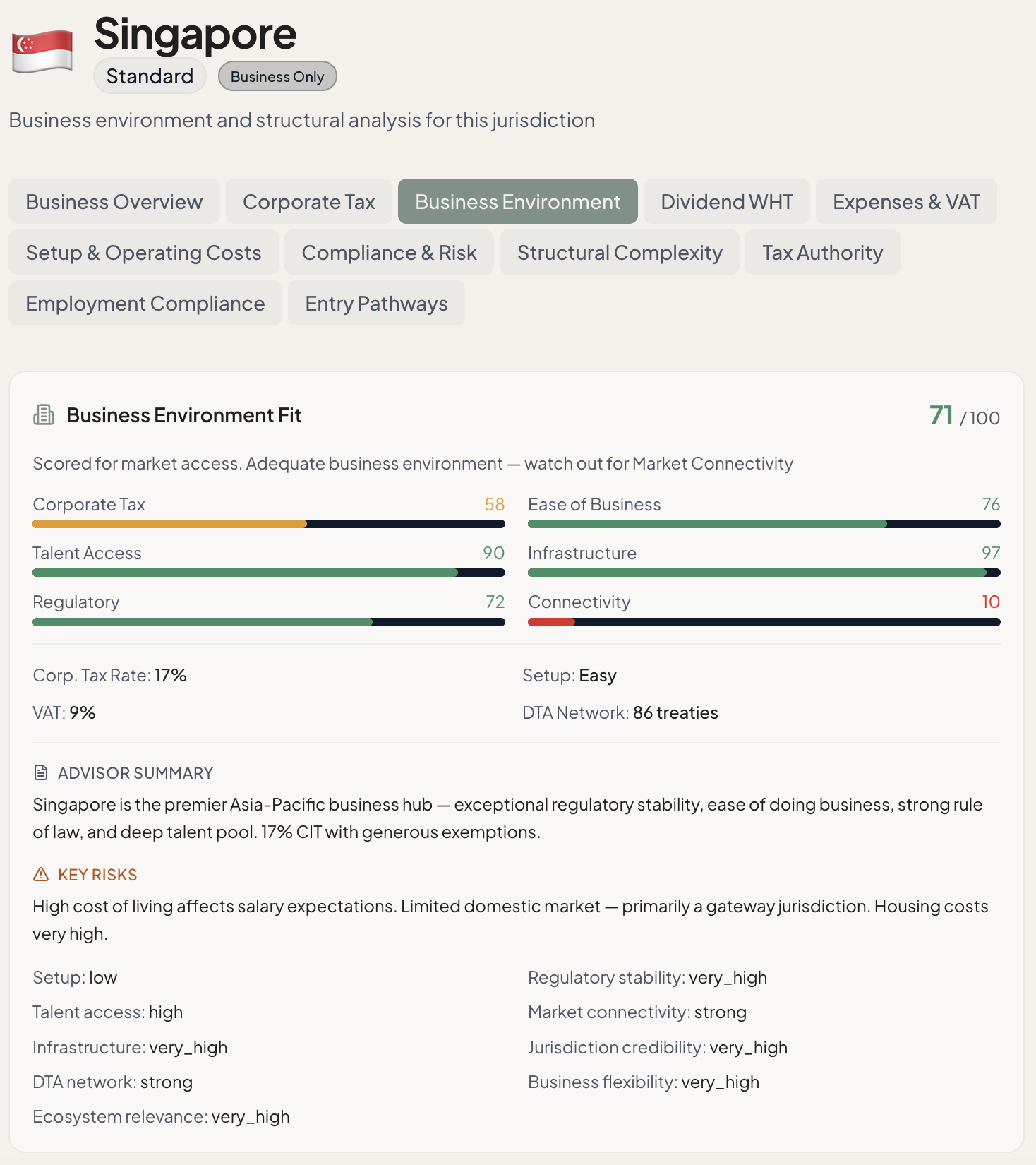This screenshot has width=1036, height=1165.
Task: Click the Ease of Business value 76
Action: tap(991, 504)
